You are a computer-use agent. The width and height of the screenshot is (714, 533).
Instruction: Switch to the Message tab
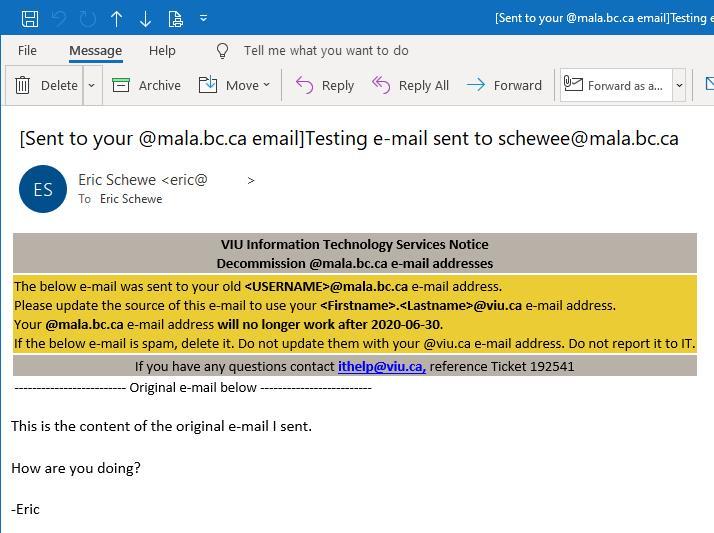[96, 51]
